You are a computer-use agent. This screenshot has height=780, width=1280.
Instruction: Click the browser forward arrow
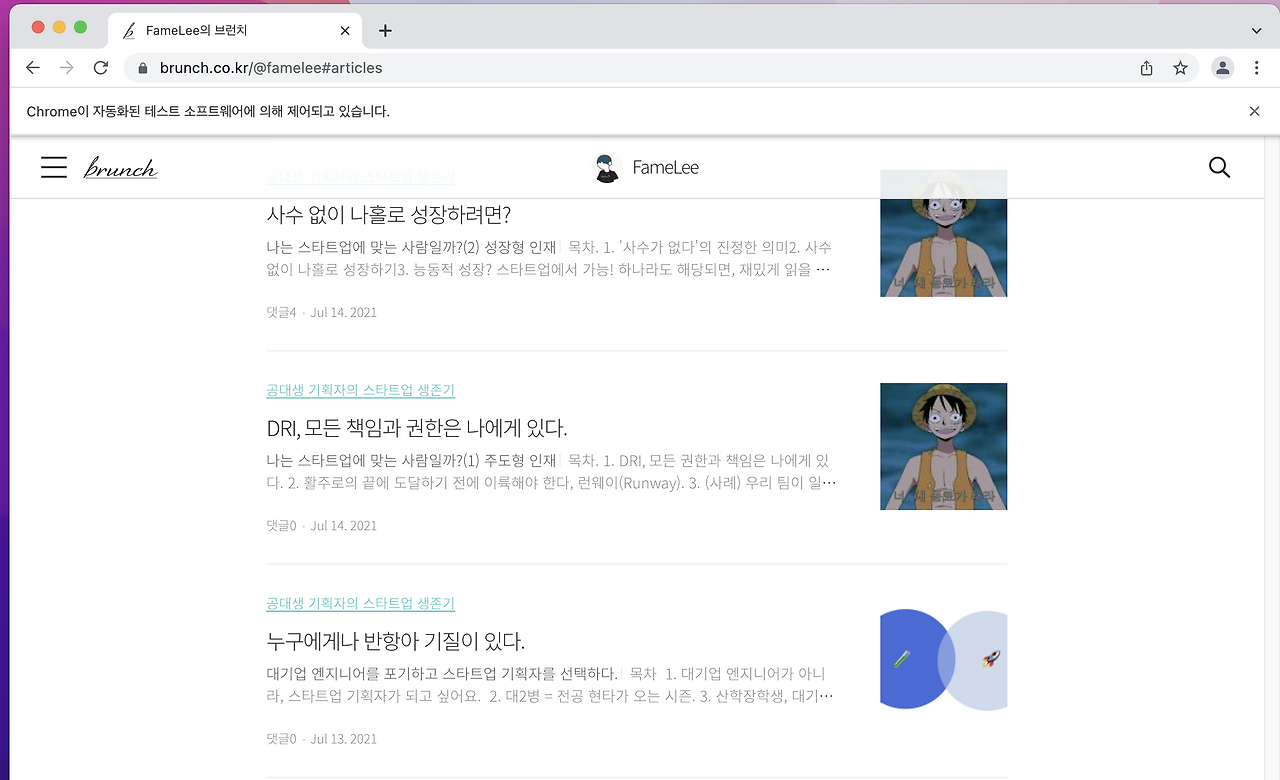pyautogui.click(x=67, y=68)
